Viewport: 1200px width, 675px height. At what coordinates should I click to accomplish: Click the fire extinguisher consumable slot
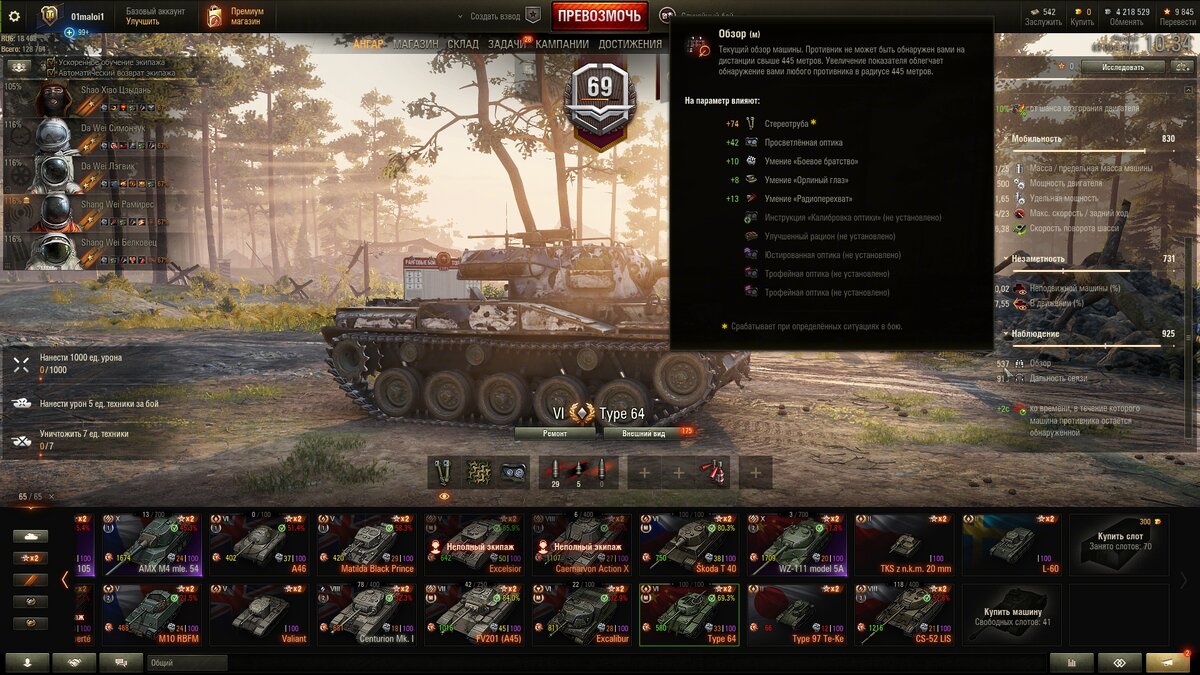pyautogui.click(x=712, y=472)
